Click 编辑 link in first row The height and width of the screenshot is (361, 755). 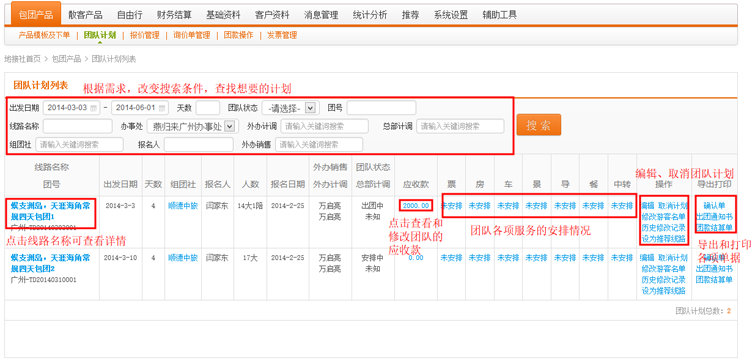pyautogui.click(x=648, y=206)
